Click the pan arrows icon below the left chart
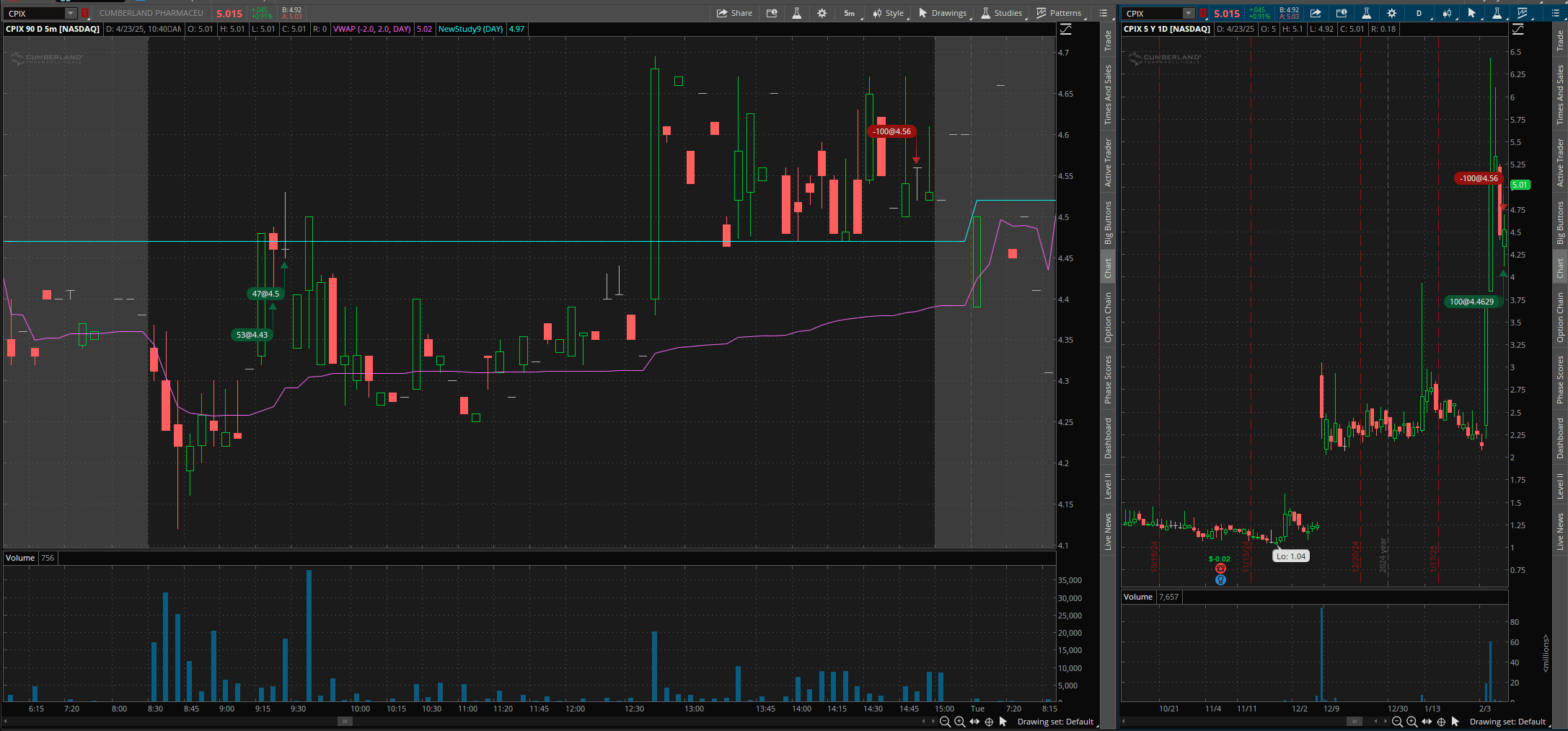This screenshot has width=1568, height=731. coord(974,722)
